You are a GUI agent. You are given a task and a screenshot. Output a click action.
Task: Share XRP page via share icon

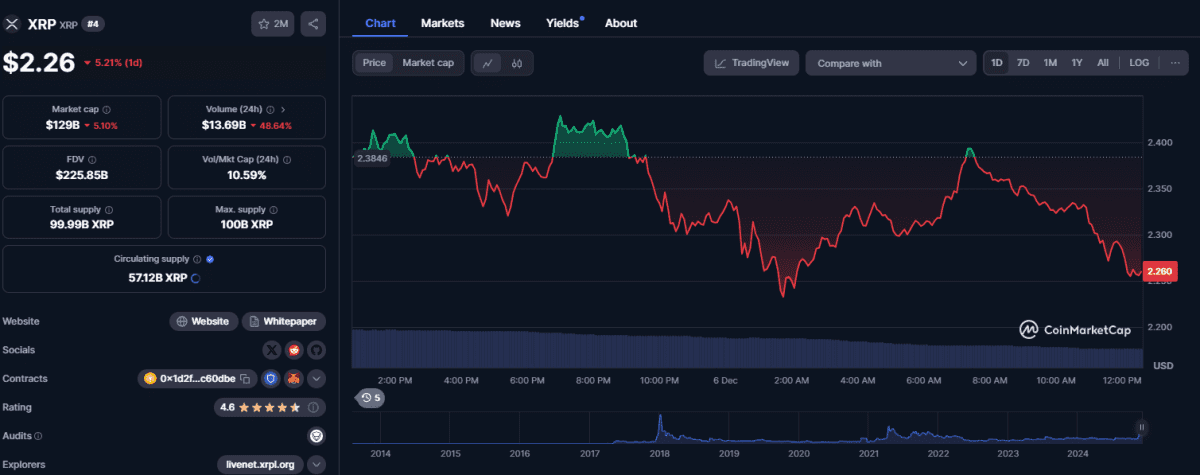pos(313,24)
